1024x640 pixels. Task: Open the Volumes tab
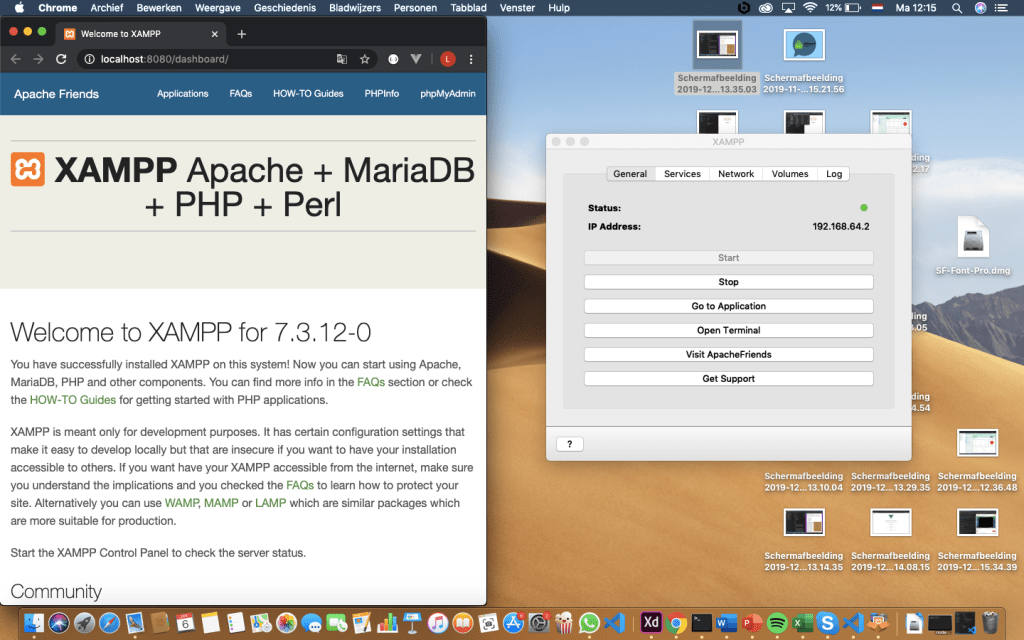pos(789,174)
